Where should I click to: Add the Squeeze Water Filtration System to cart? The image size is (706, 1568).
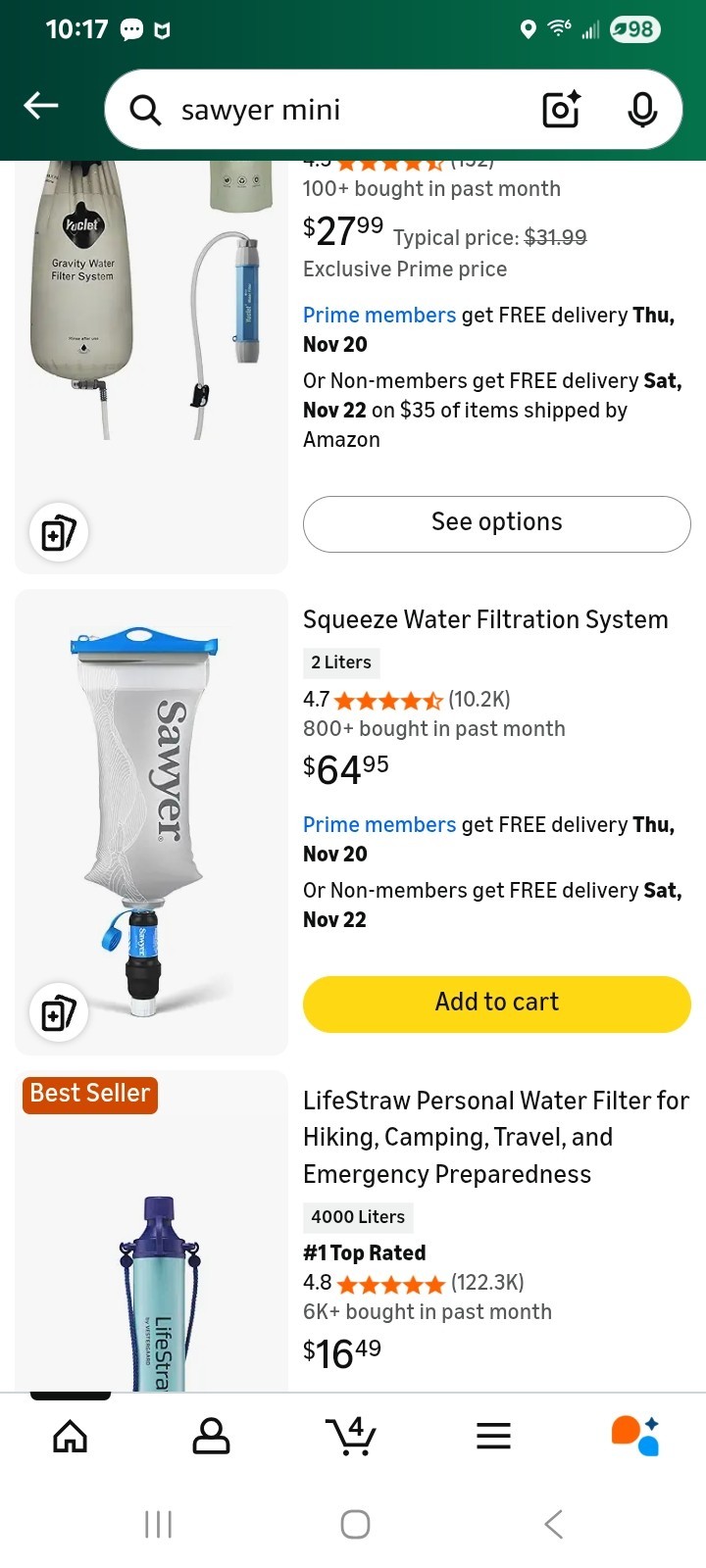pyautogui.click(x=496, y=1003)
